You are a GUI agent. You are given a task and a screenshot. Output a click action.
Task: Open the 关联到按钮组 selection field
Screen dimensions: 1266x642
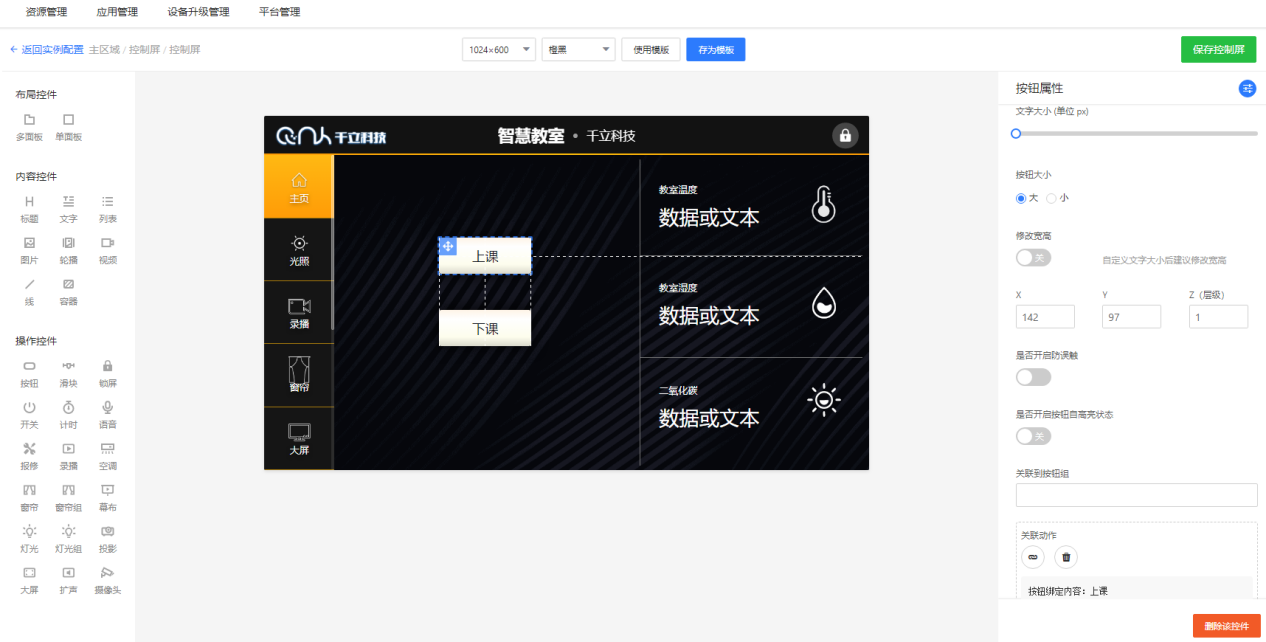tap(1136, 495)
